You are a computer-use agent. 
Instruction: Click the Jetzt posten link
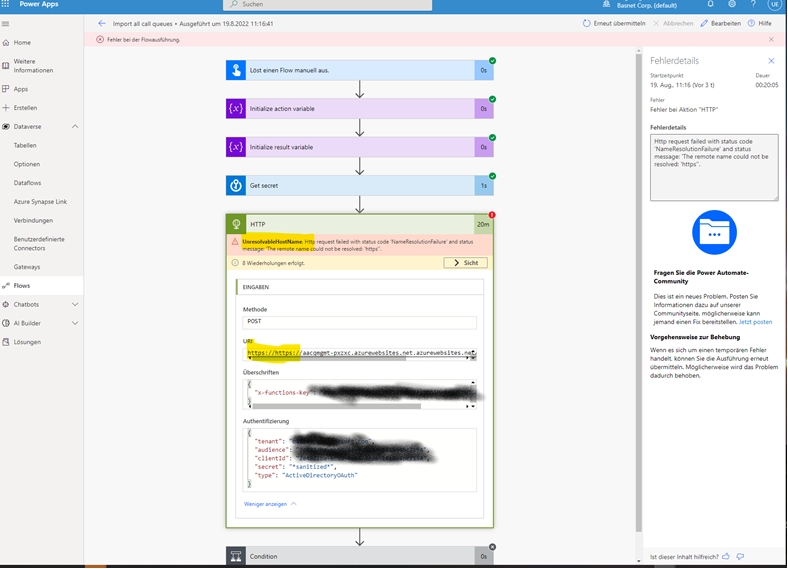tap(755, 322)
